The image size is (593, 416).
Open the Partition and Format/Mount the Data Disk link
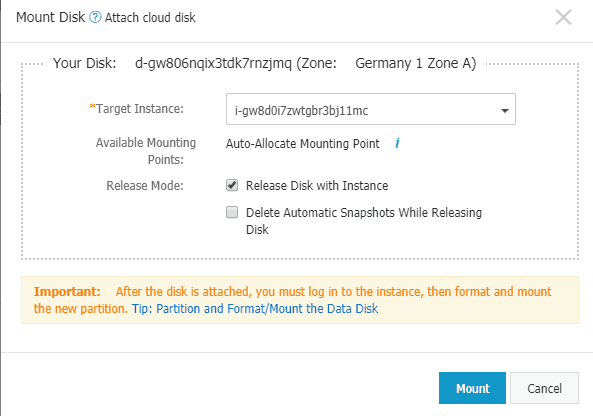tap(267, 309)
